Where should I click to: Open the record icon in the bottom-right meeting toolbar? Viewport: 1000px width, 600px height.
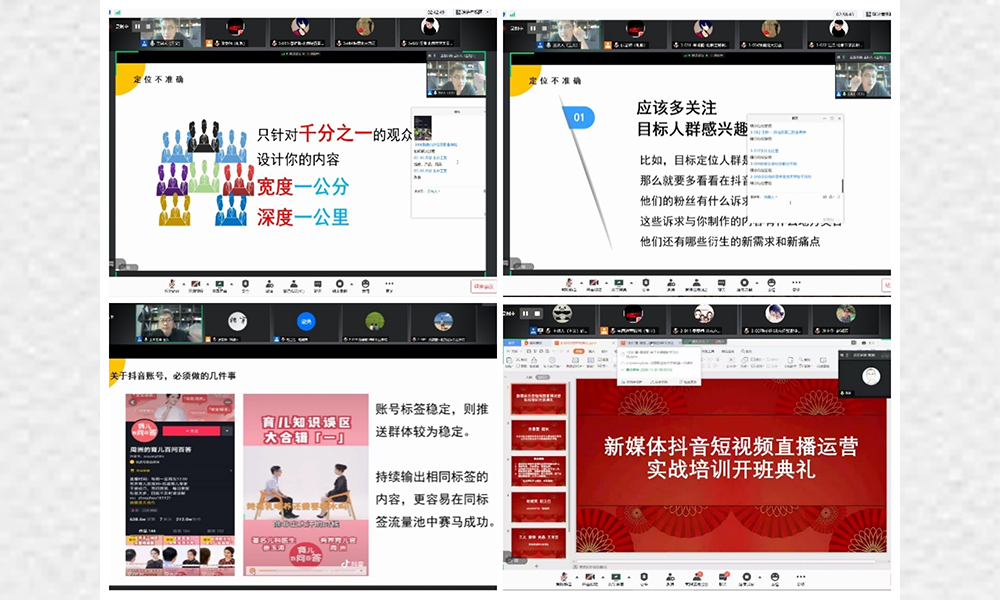coord(746,577)
